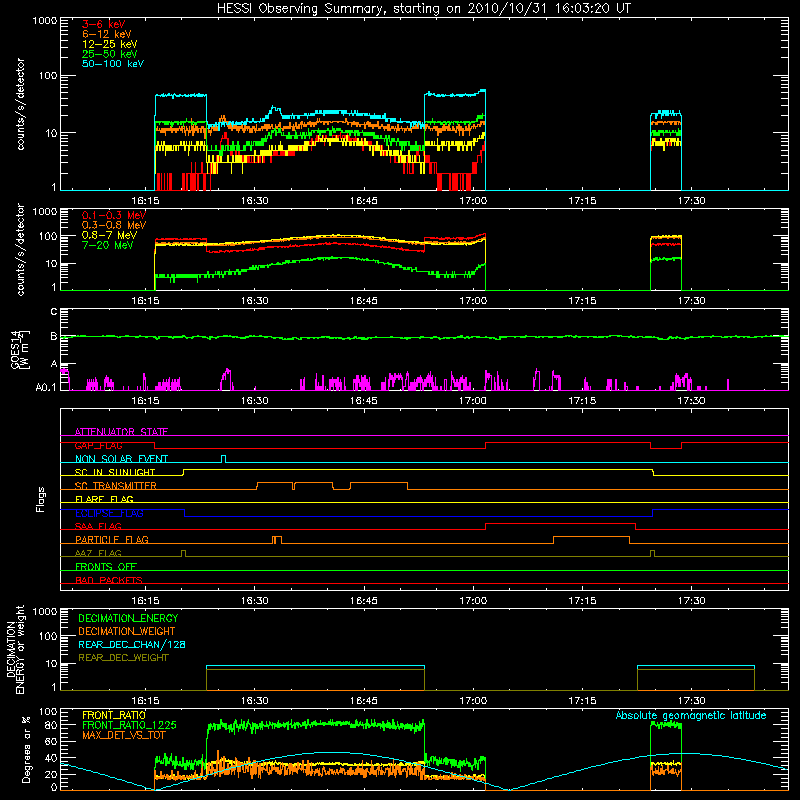Click the 17:15 tick under the MeV plot
800x800 pixels.
[x=582, y=301]
